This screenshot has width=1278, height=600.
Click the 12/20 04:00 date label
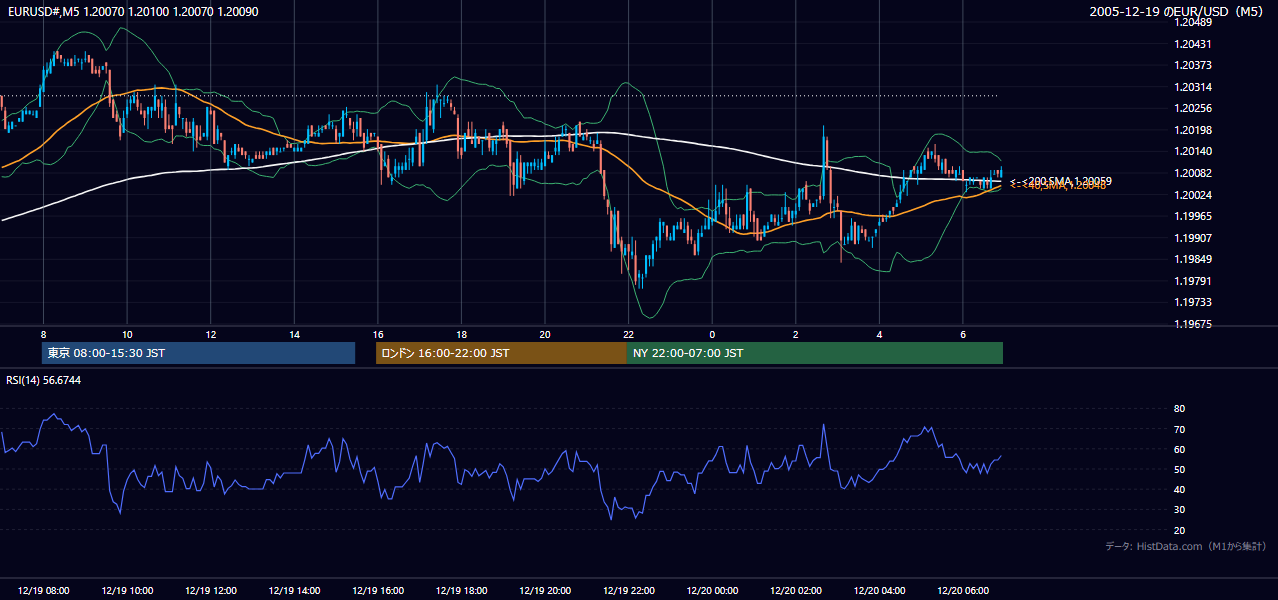pos(880,591)
